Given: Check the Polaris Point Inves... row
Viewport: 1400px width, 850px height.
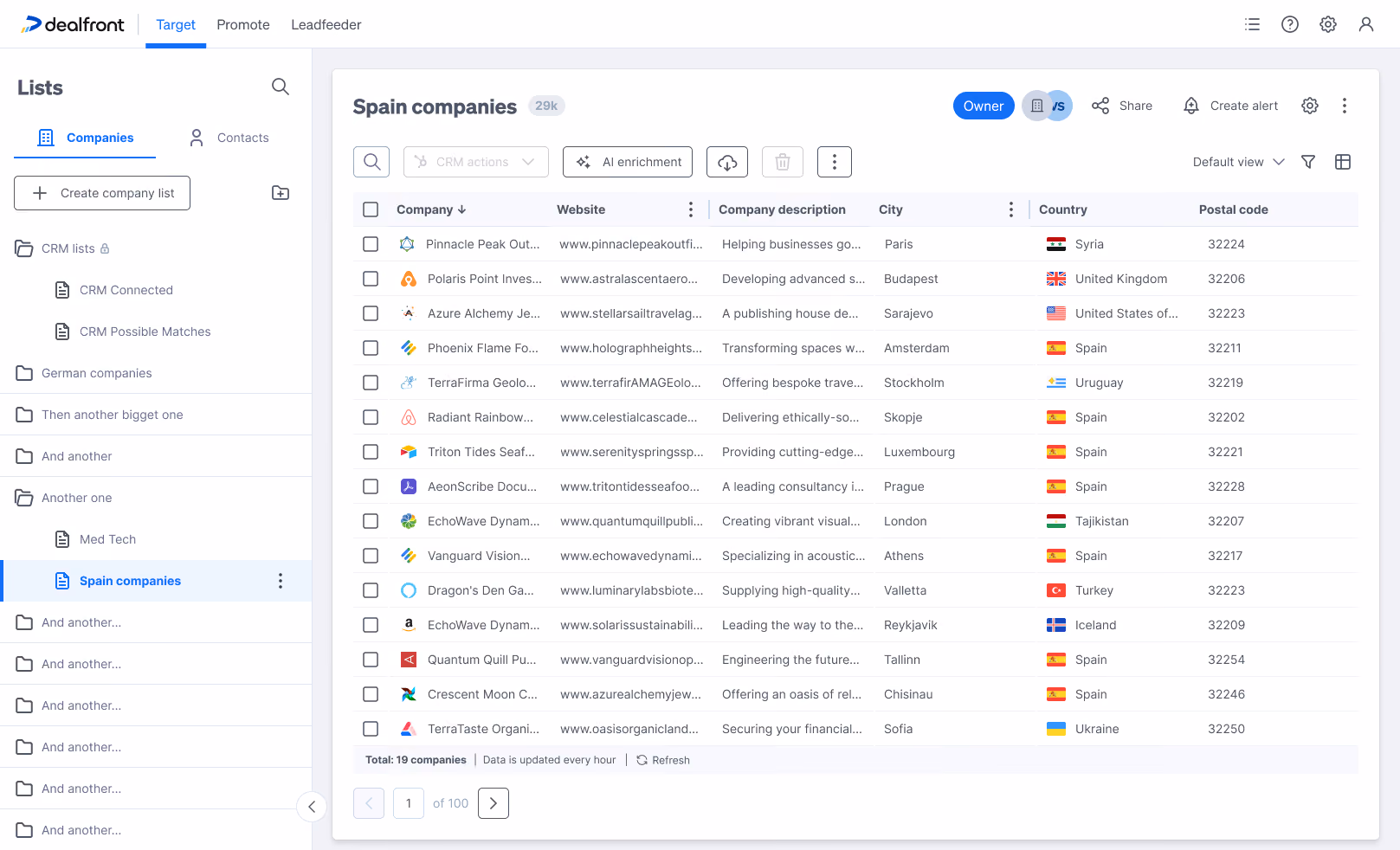Looking at the screenshot, I should [371, 279].
